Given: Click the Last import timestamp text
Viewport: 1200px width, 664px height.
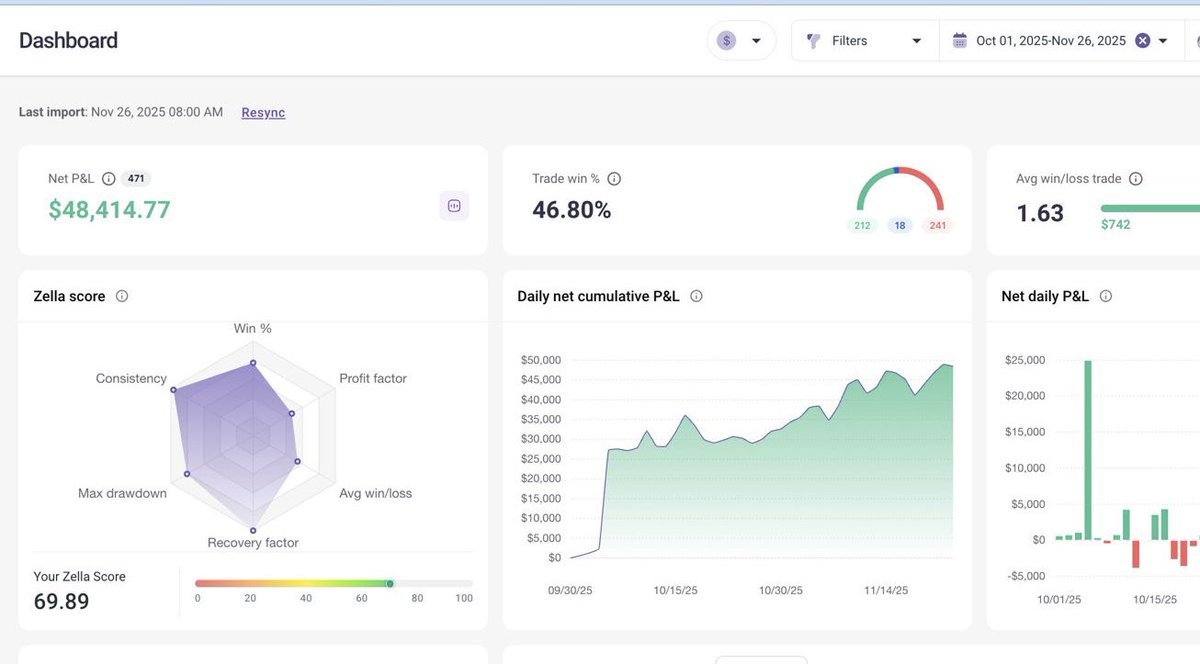Looking at the screenshot, I should coord(121,112).
